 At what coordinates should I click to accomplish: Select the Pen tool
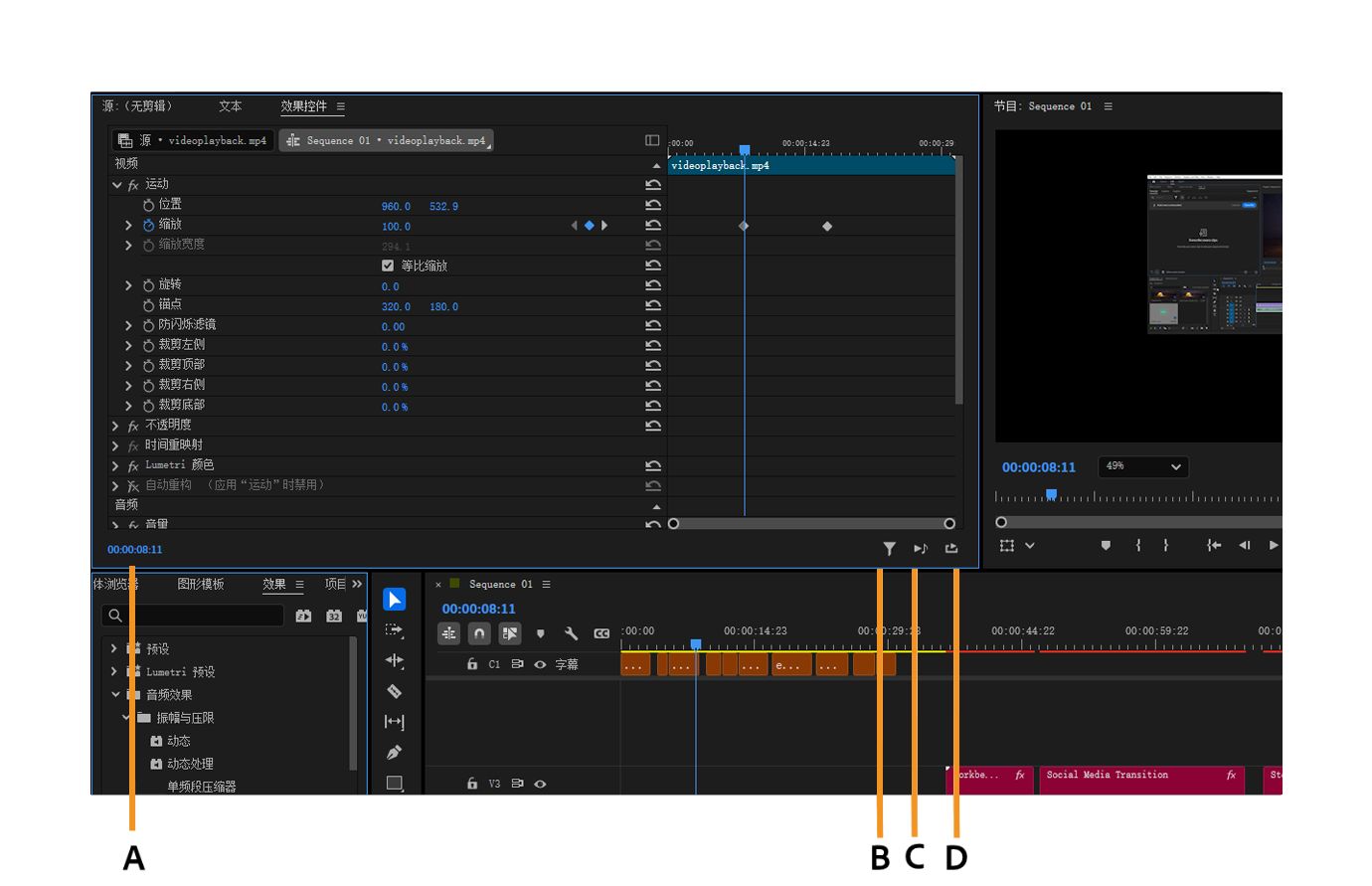[x=395, y=753]
